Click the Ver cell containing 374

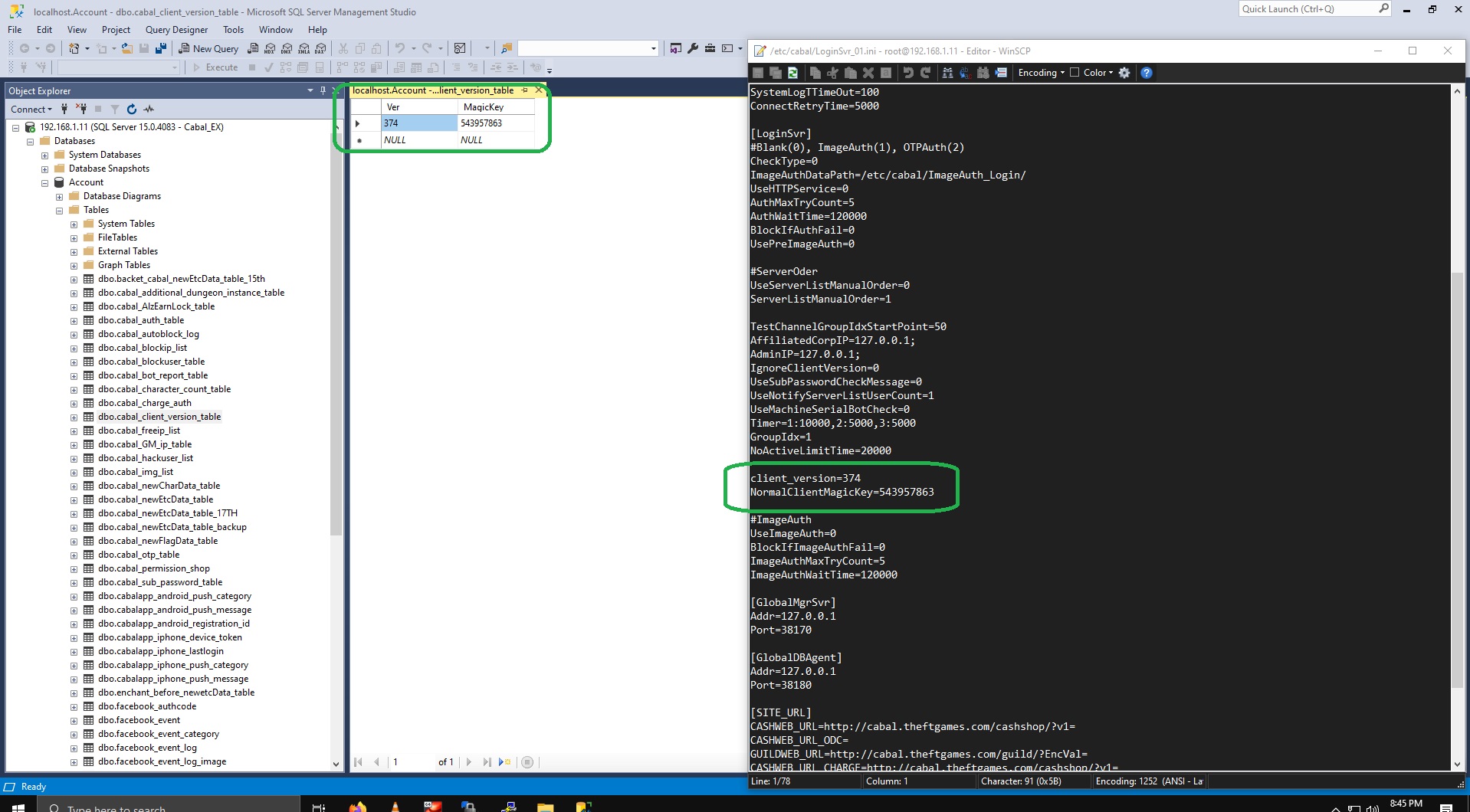[418, 123]
